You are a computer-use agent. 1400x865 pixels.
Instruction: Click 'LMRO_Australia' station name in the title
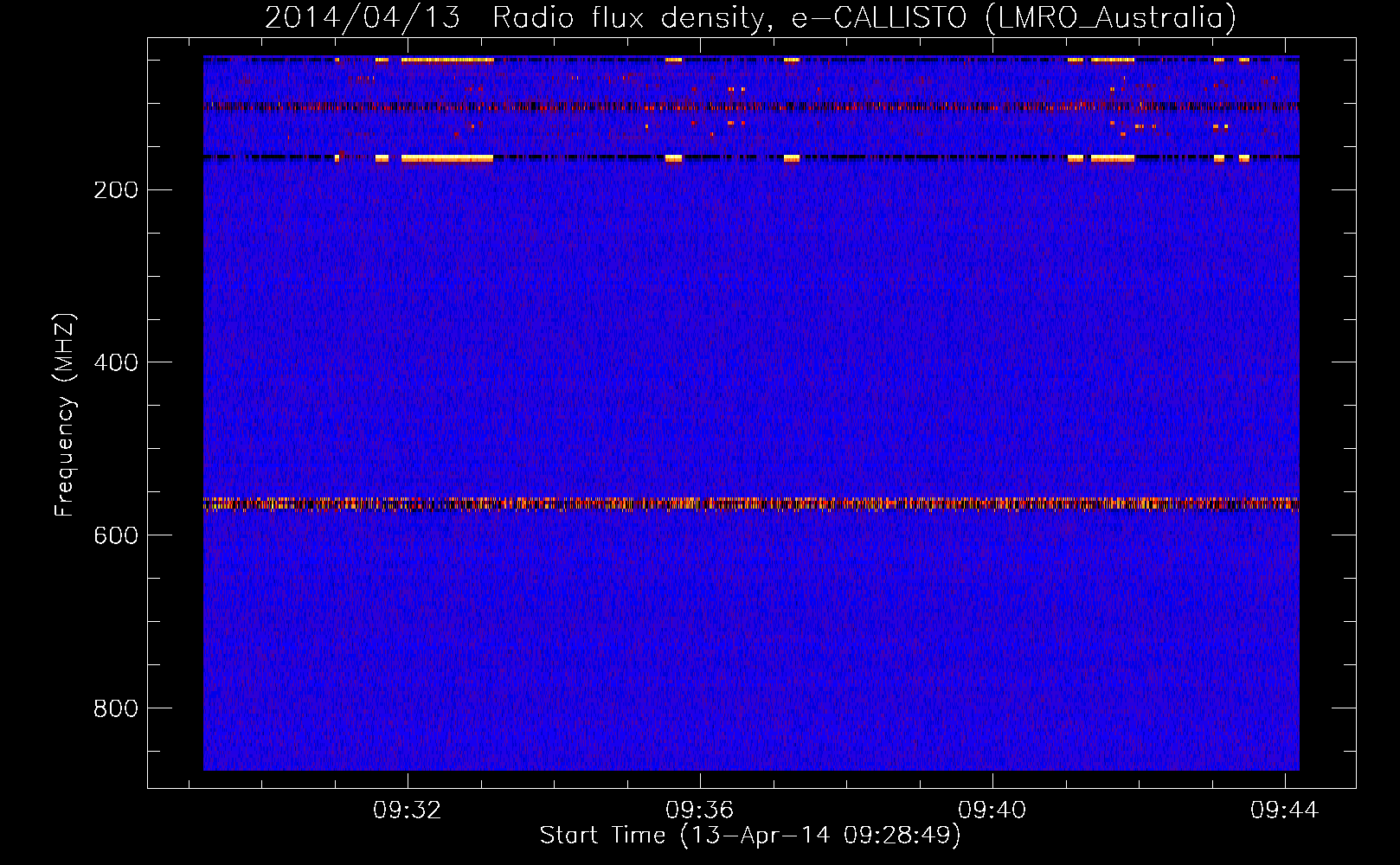coord(1111,17)
